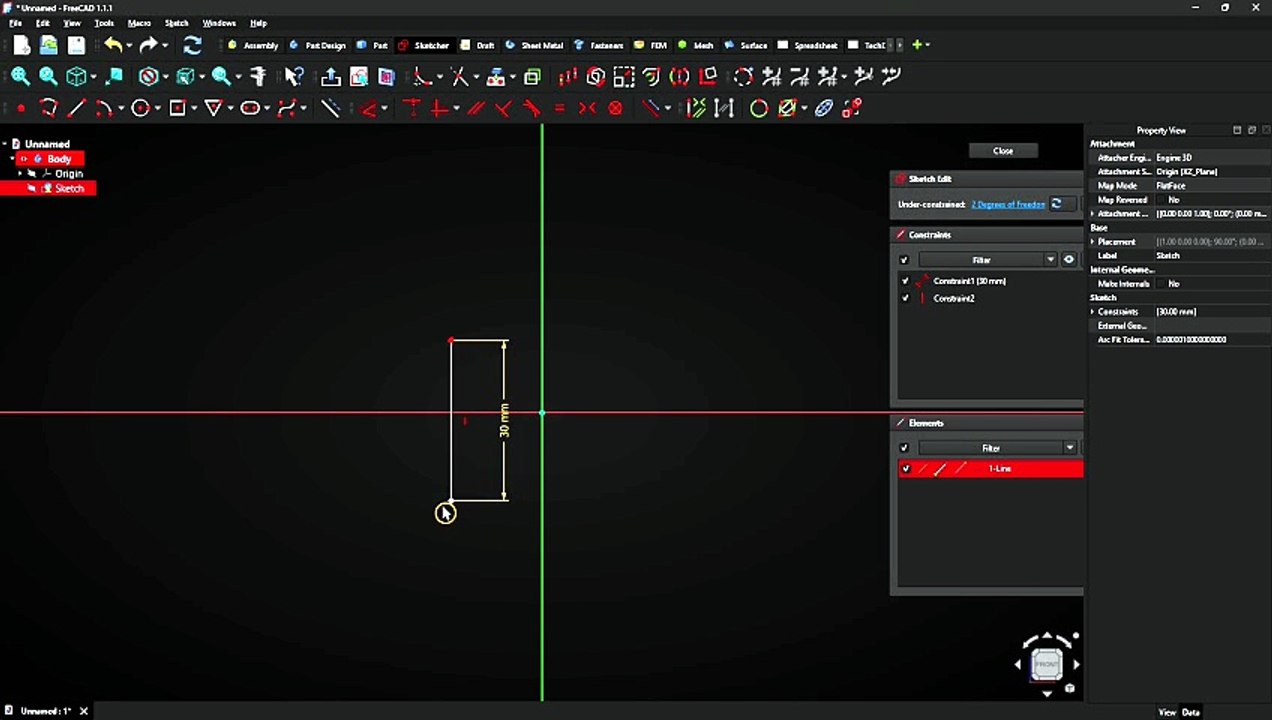Expand the Attachment offset property
Screen dimensions: 1272x720
tap(1092, 214)
